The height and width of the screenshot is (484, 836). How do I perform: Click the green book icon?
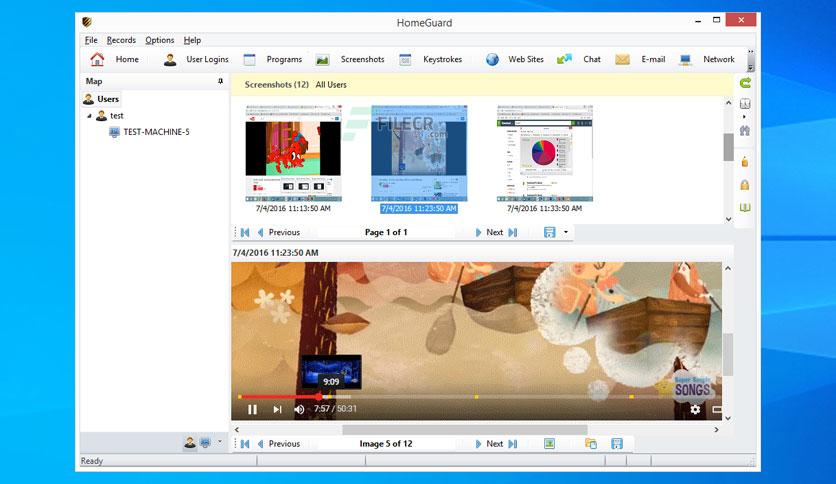pyautogui.click(x=745, y=208)
